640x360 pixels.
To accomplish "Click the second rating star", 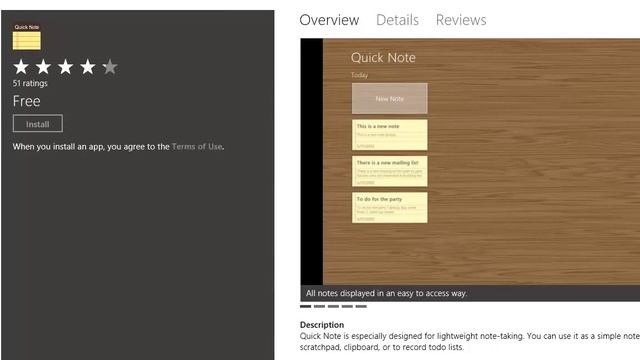I will [x=43, y=67].
